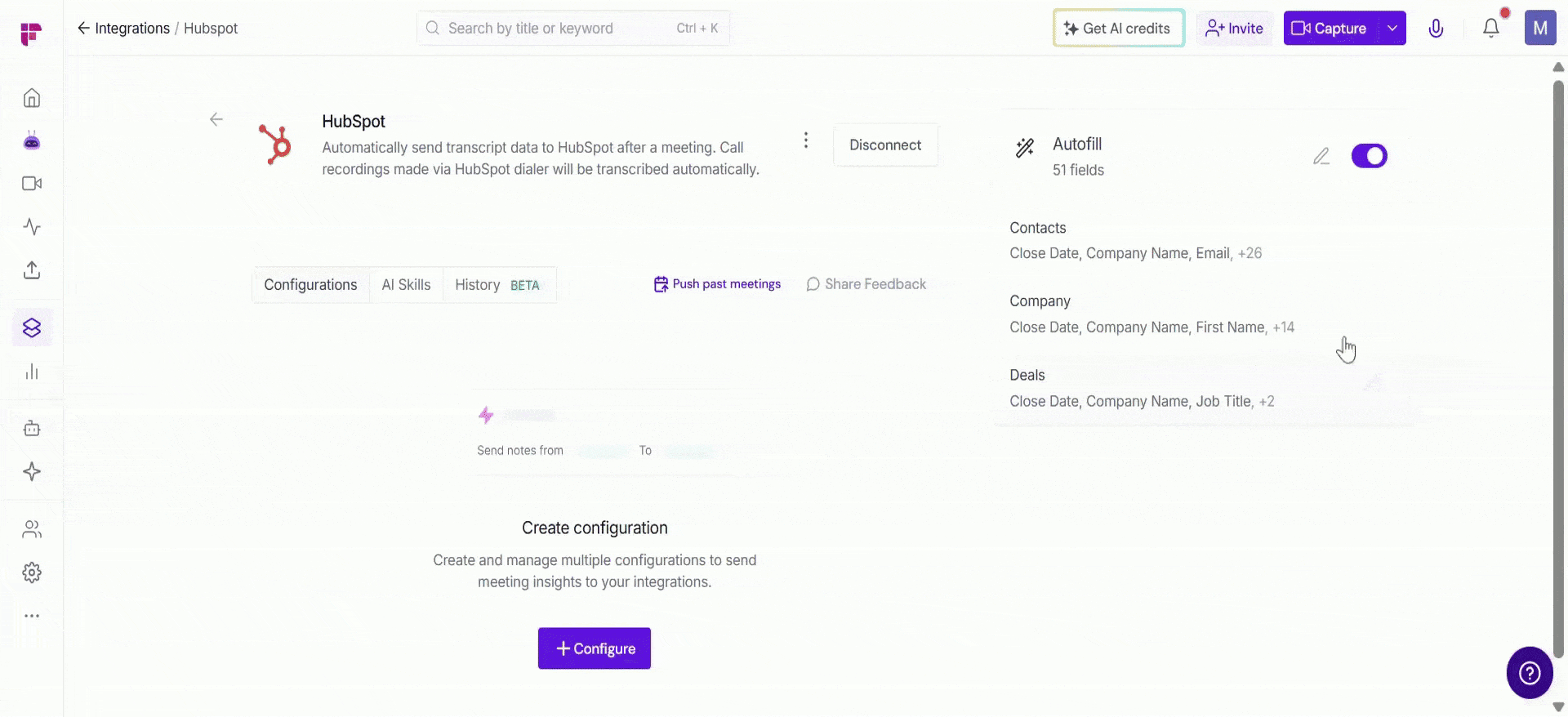The height and width of the screenshot is (717, 1568).
Task: Go to Home in sidebar
Action: point(32,98)
